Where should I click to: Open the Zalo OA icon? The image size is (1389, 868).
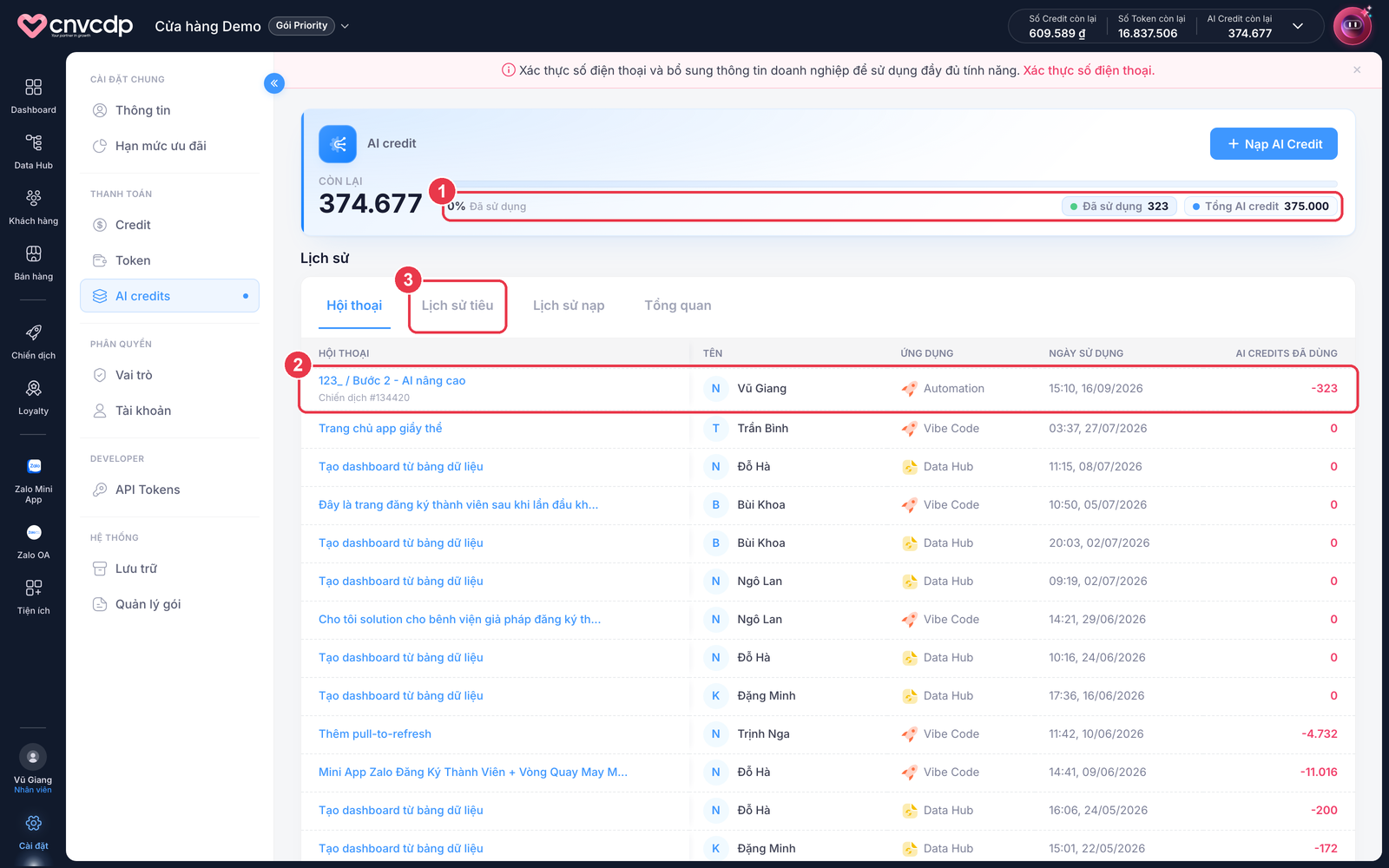(x=34, y=532)
